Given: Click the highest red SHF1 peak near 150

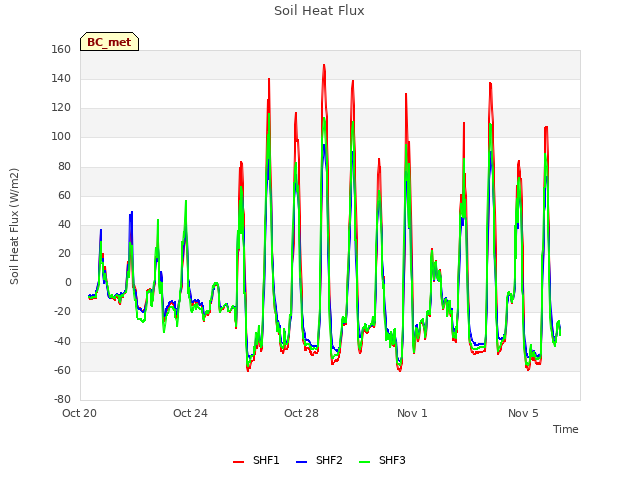Looking at the screenshot, I should coord(324,65).
